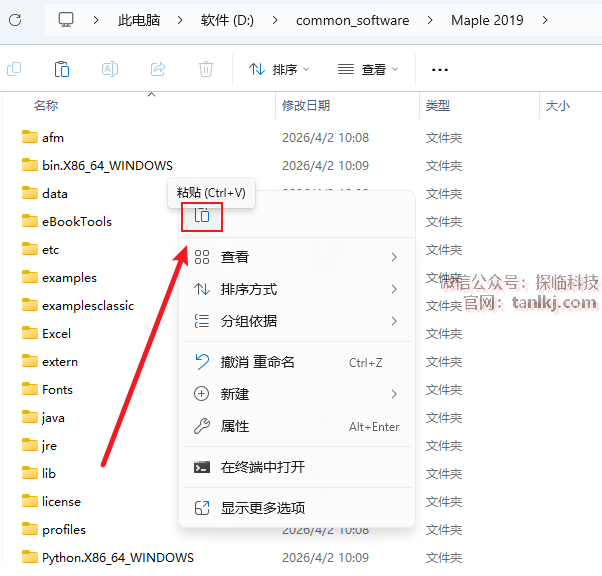Click the computer monitor icon in breadcrumb

coord(66,20)
